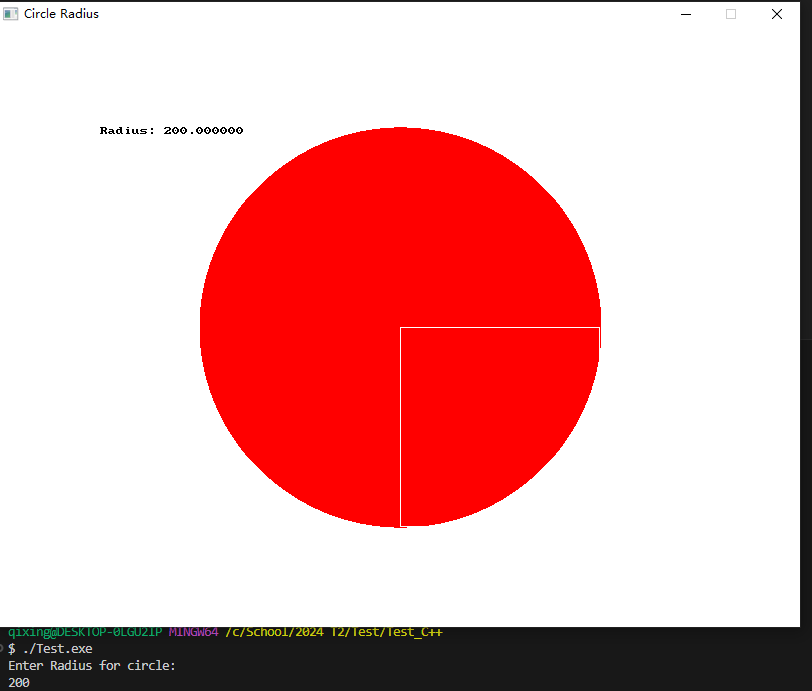
Task: Maximize the Circle Radius window
Action: [730, 14]
